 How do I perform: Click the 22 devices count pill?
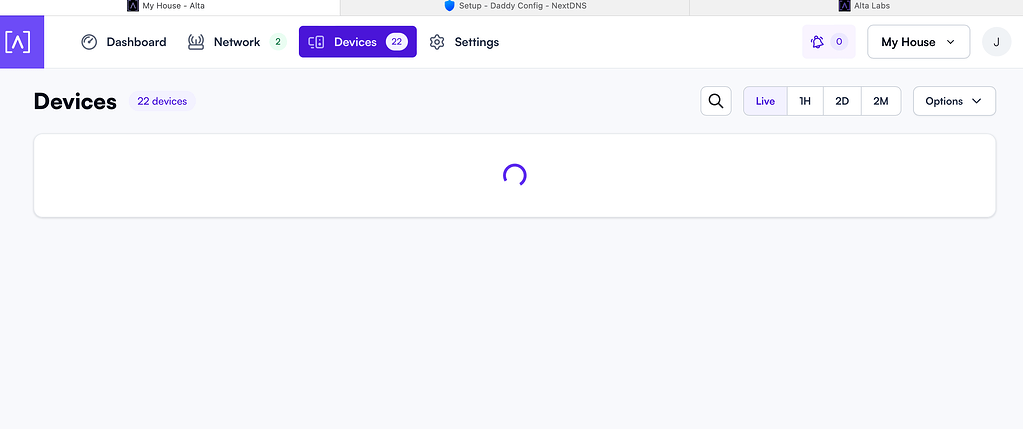click(162, 101)
